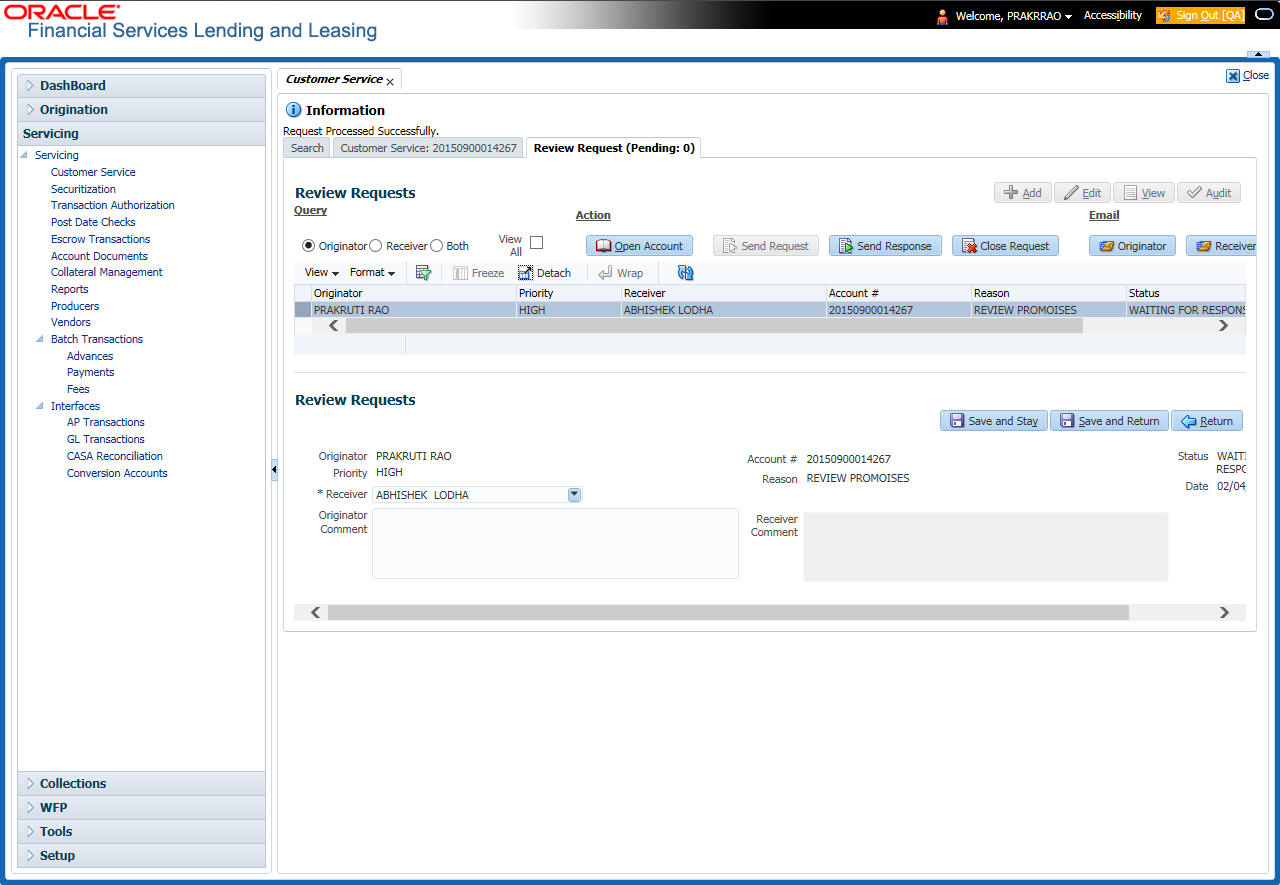The width and height of the screenshot is (1280, 885).
Task: Open Transaction Authorization in the tree
Action: click(113, 205)
